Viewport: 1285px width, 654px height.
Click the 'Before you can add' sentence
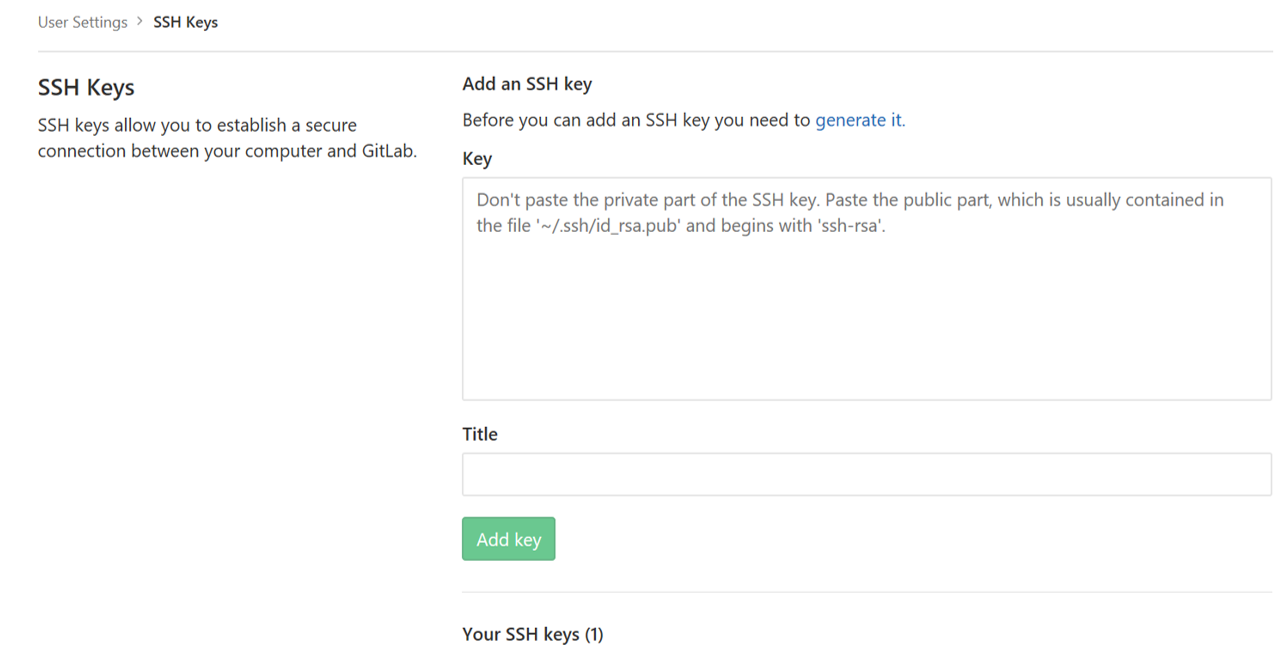pos(684,120)
